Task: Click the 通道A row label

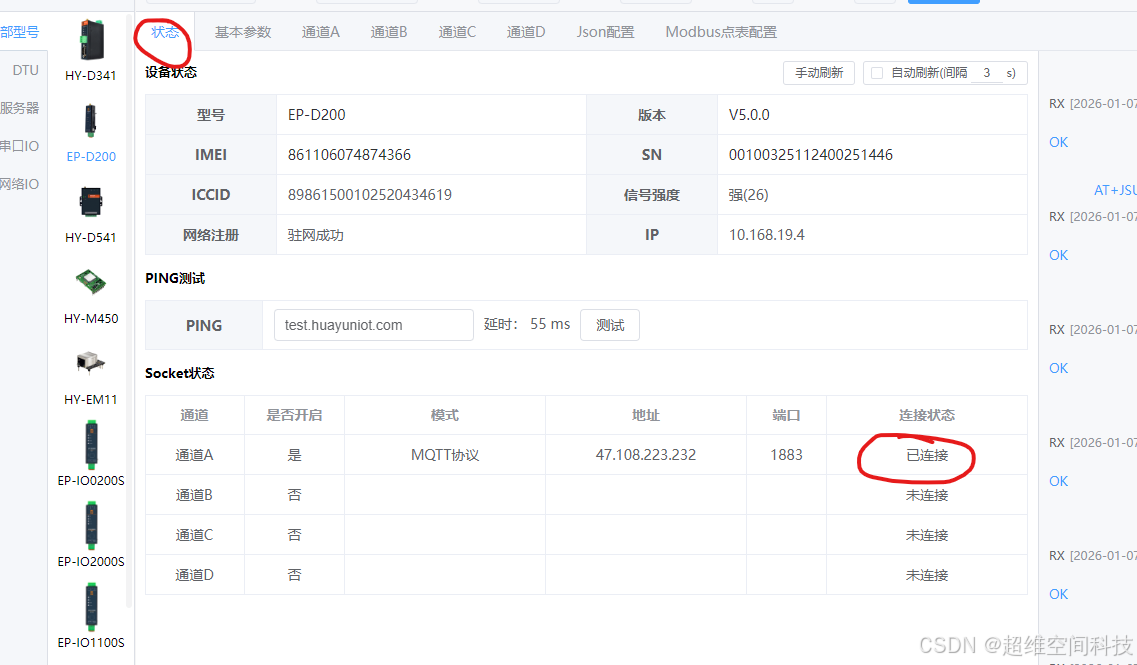Action: (194, 455)
